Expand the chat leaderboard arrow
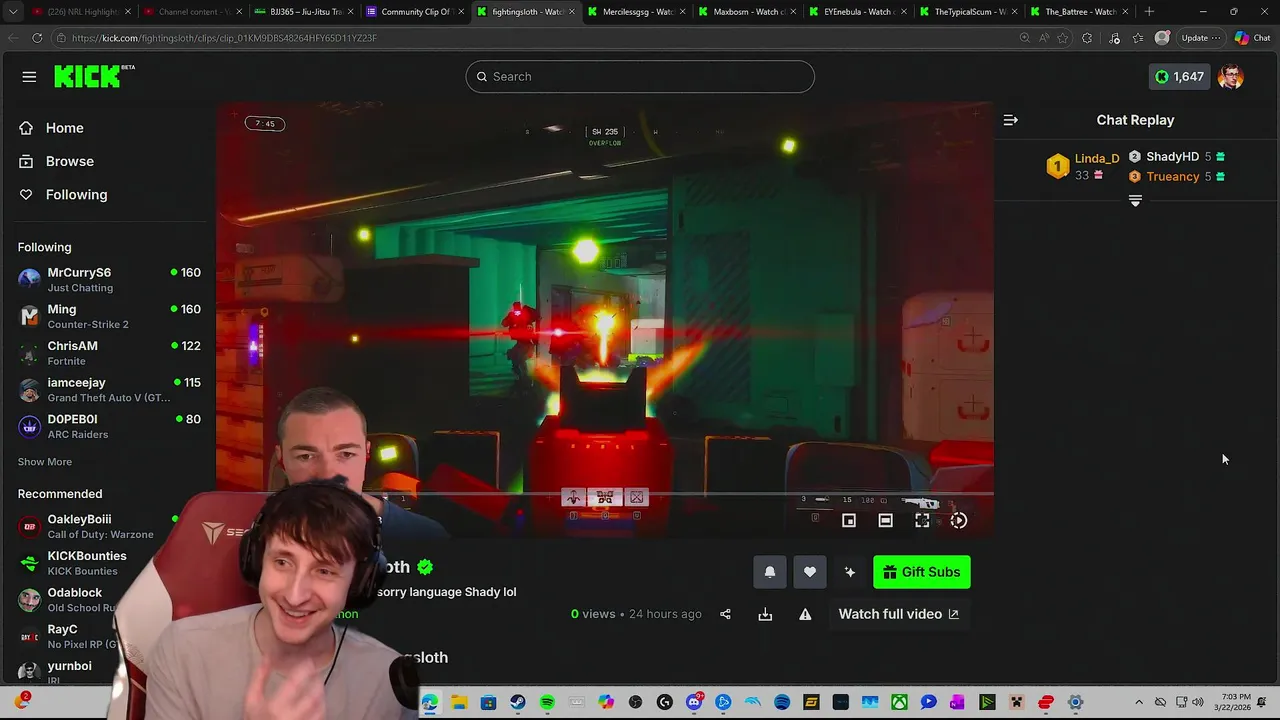This screenshot has height=720, width=1280. coord(1135,201)
